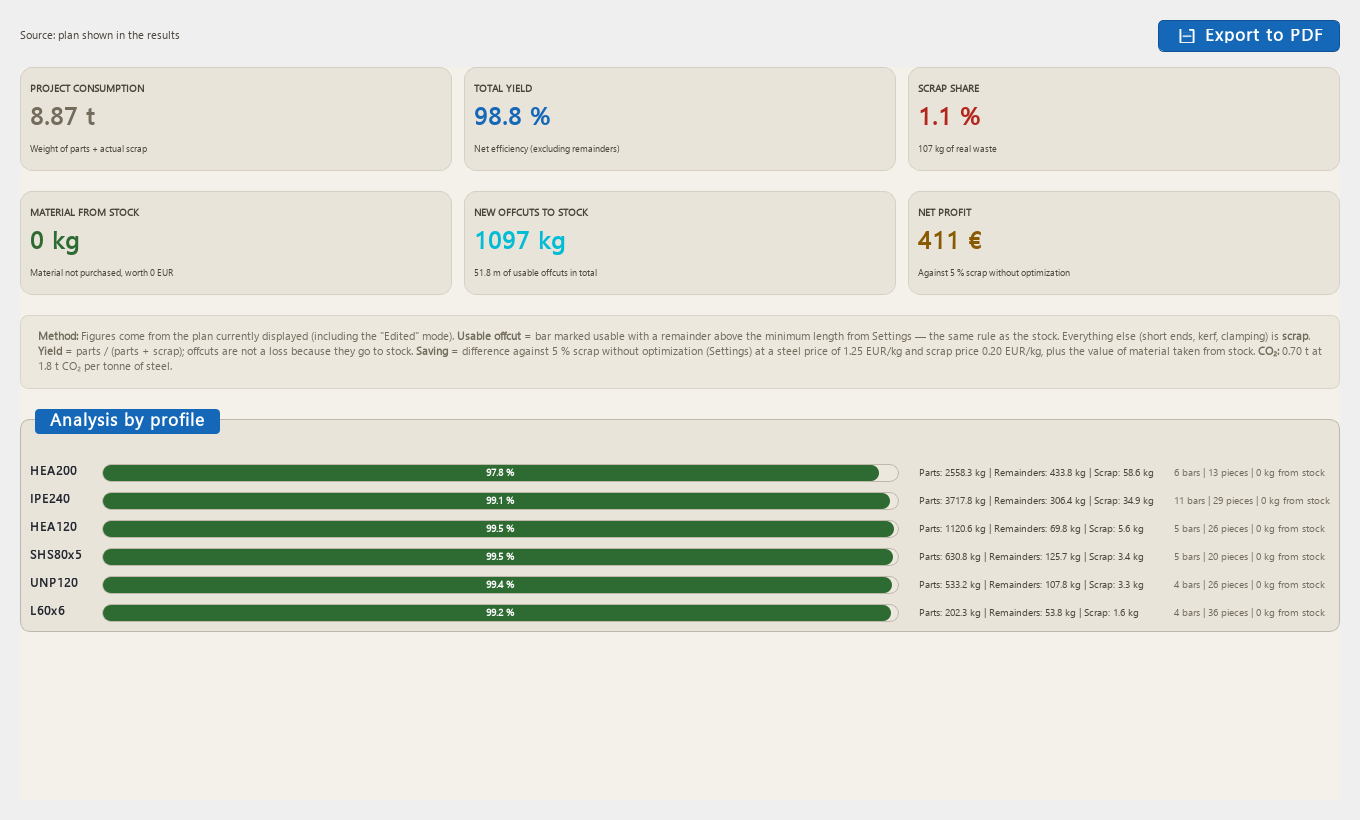Click the IPE240 yield progress bar

tap(500, 501)
